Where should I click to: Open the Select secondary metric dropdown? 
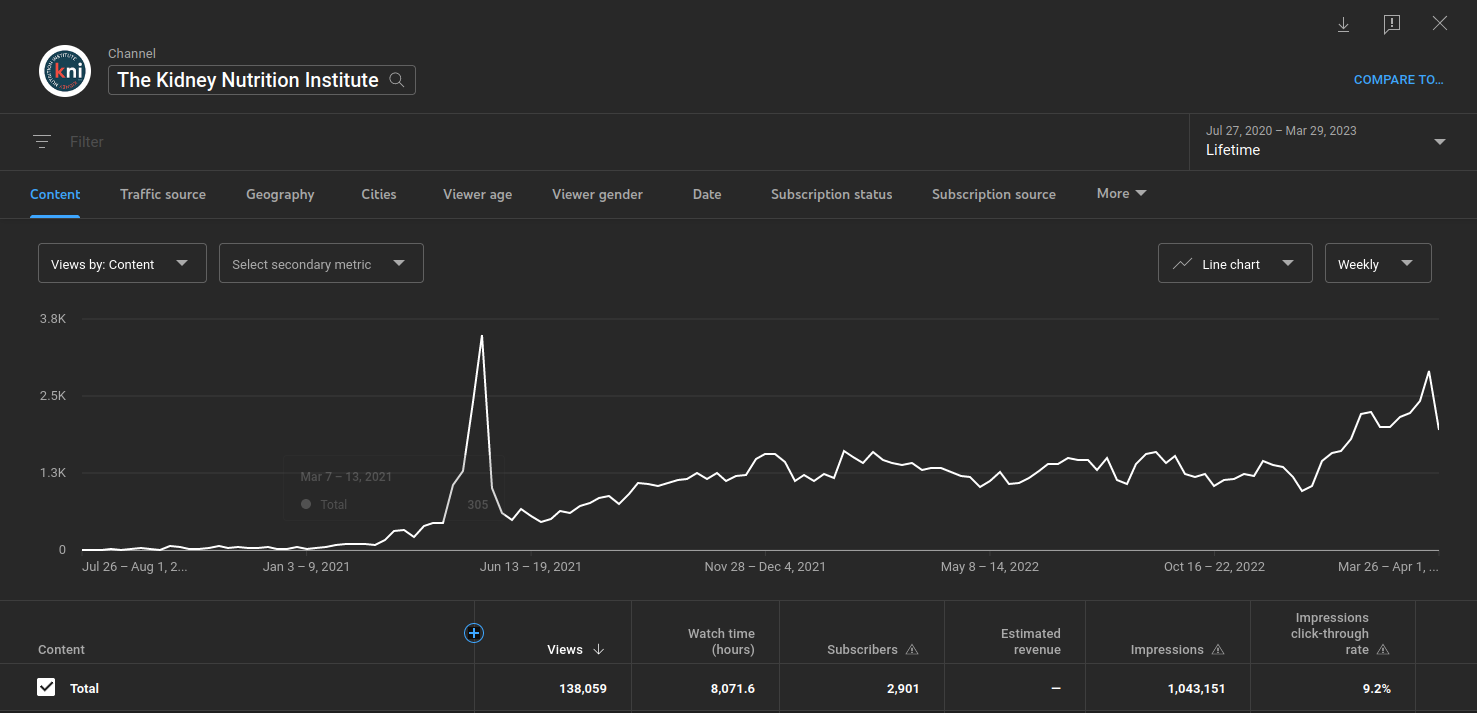coord(321,263)
